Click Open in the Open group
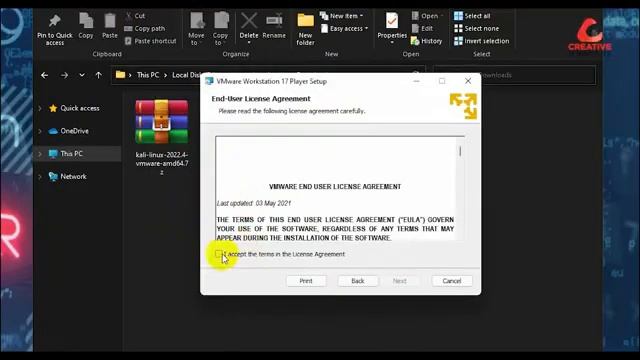Image resolution: width=640 pixels, height=360 pixels. coord(427,16)
